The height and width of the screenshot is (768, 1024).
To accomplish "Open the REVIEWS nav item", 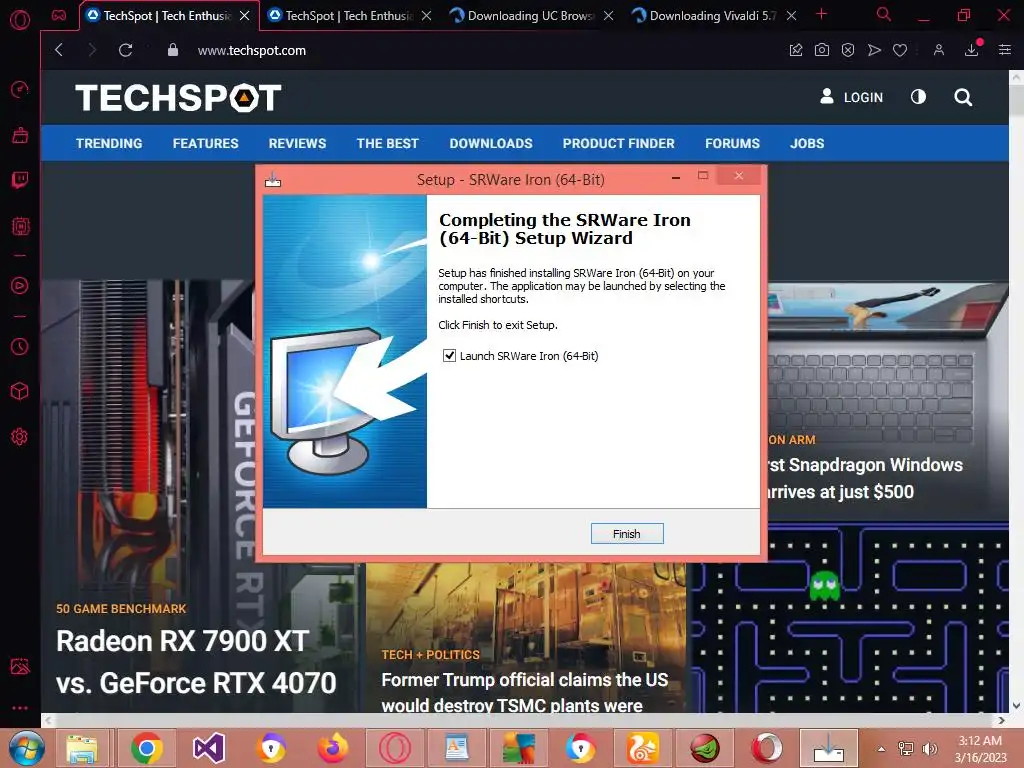I will click(297, 143).
